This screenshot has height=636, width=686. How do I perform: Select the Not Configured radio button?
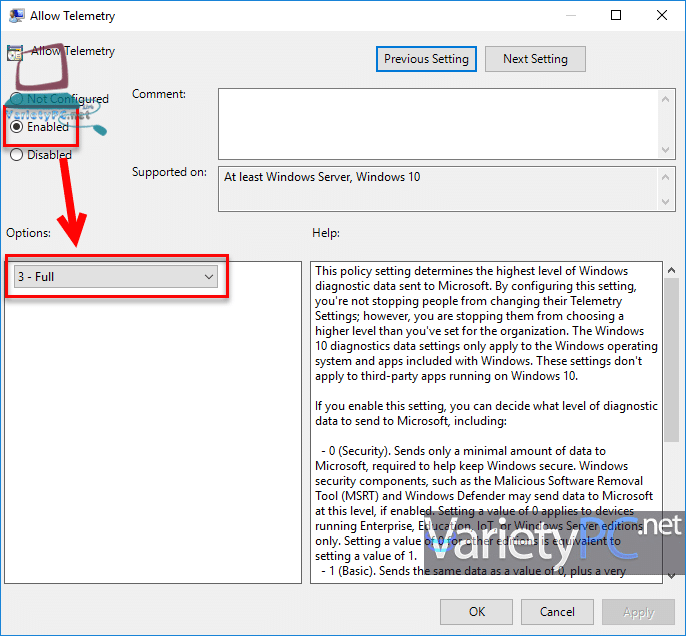coord(17,99)
